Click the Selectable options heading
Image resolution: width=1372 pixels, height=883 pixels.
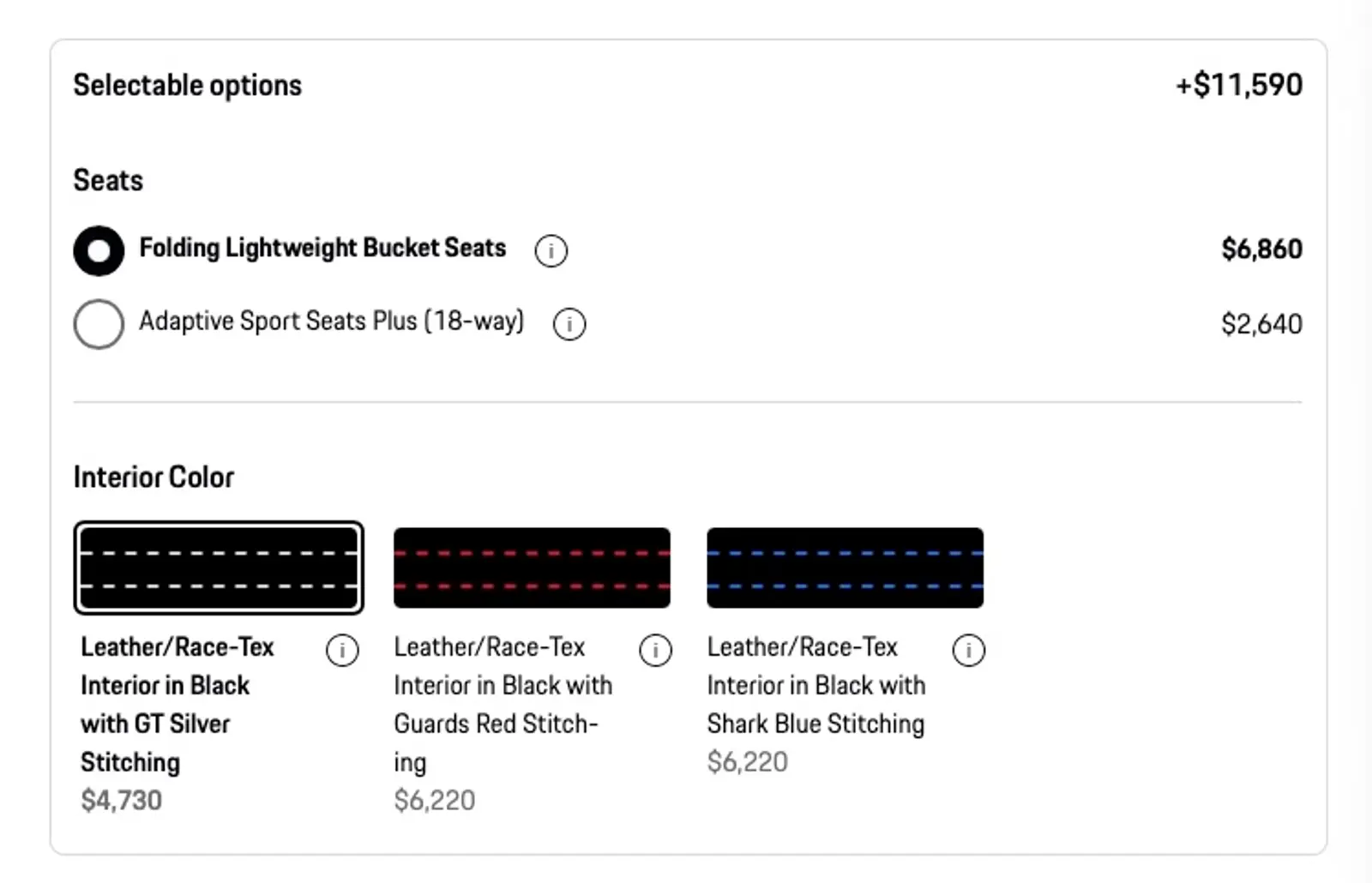188,86
